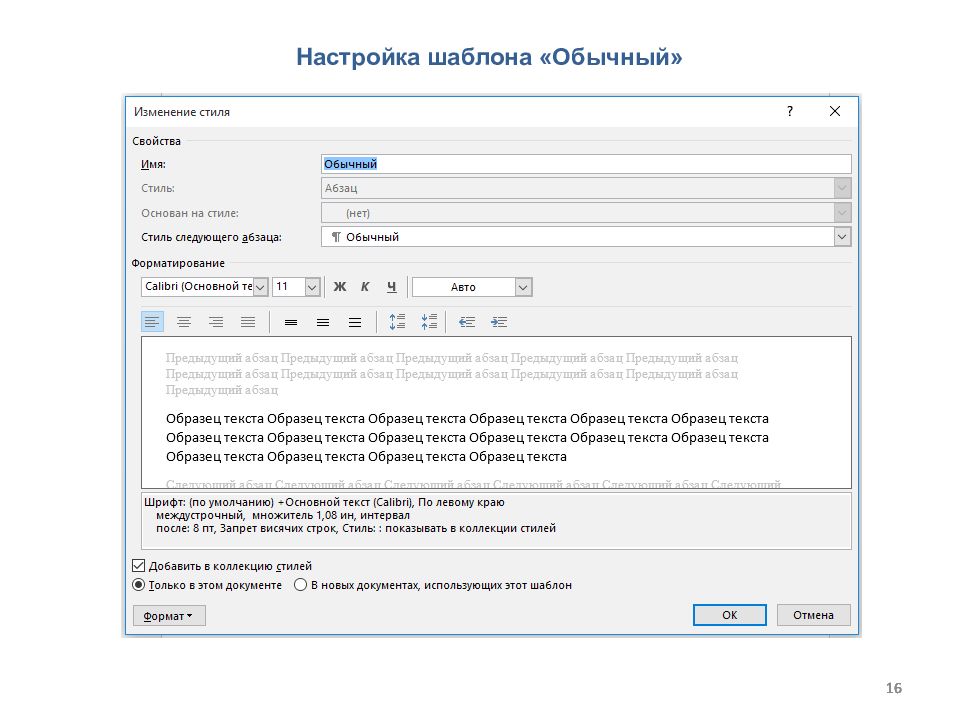Click the sample text preview area

496,412
